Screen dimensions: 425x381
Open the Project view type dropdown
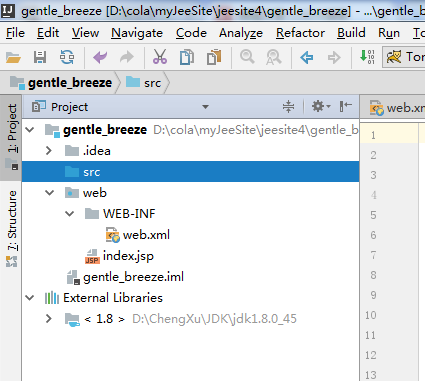pyautogui.click(x=205, y=107)
